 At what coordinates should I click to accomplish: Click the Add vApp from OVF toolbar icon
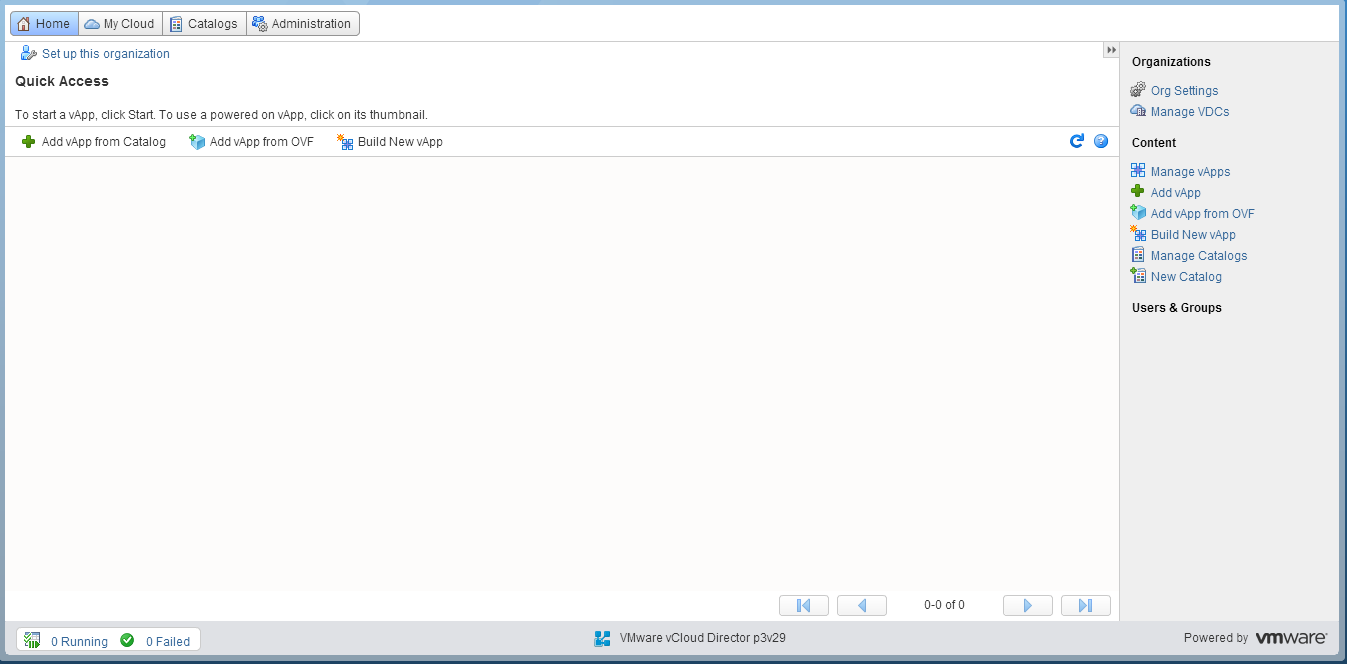(x=197, y=142)
